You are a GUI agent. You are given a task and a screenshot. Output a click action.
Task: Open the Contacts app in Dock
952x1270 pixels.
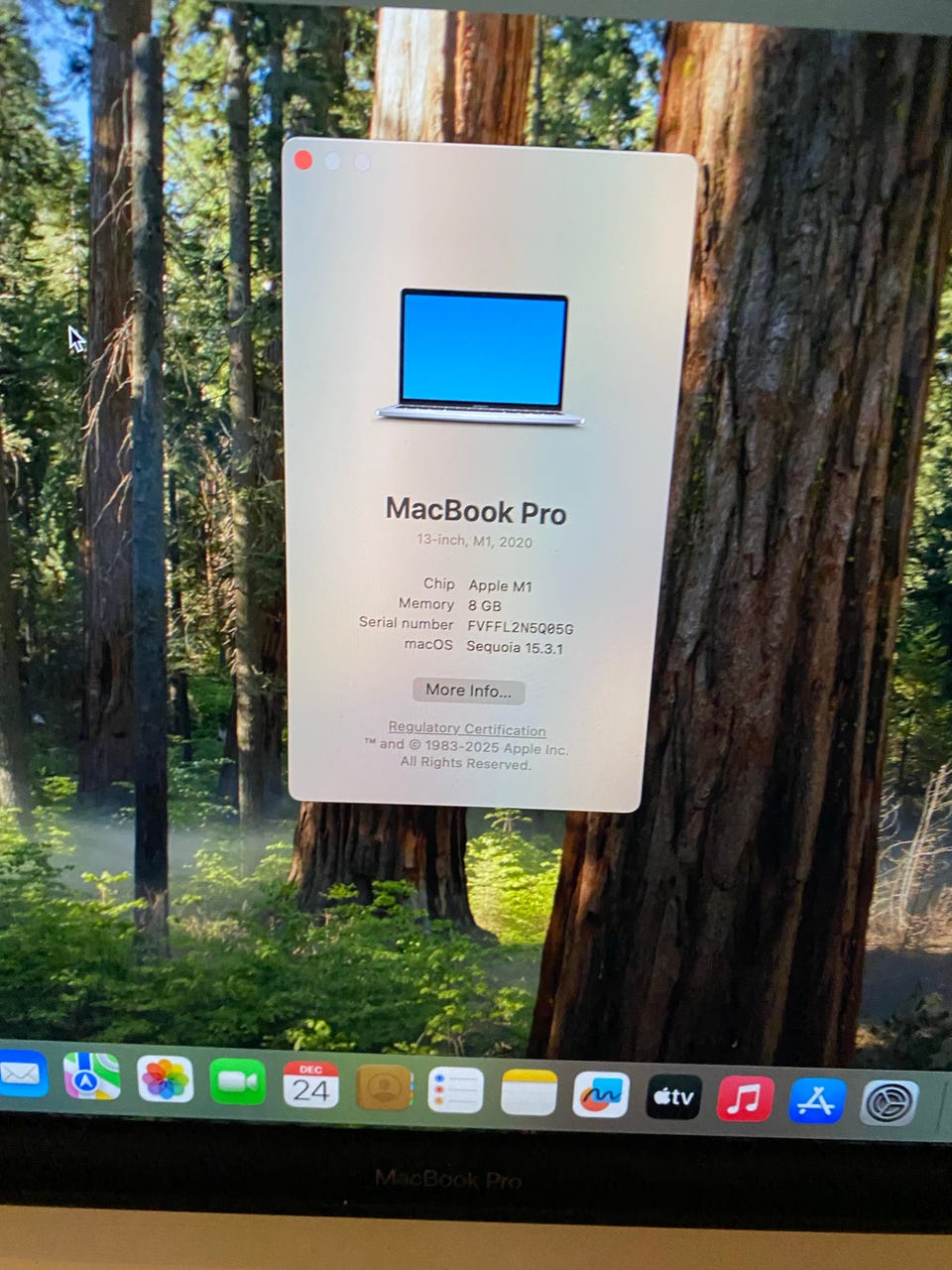coord(384,1087)
